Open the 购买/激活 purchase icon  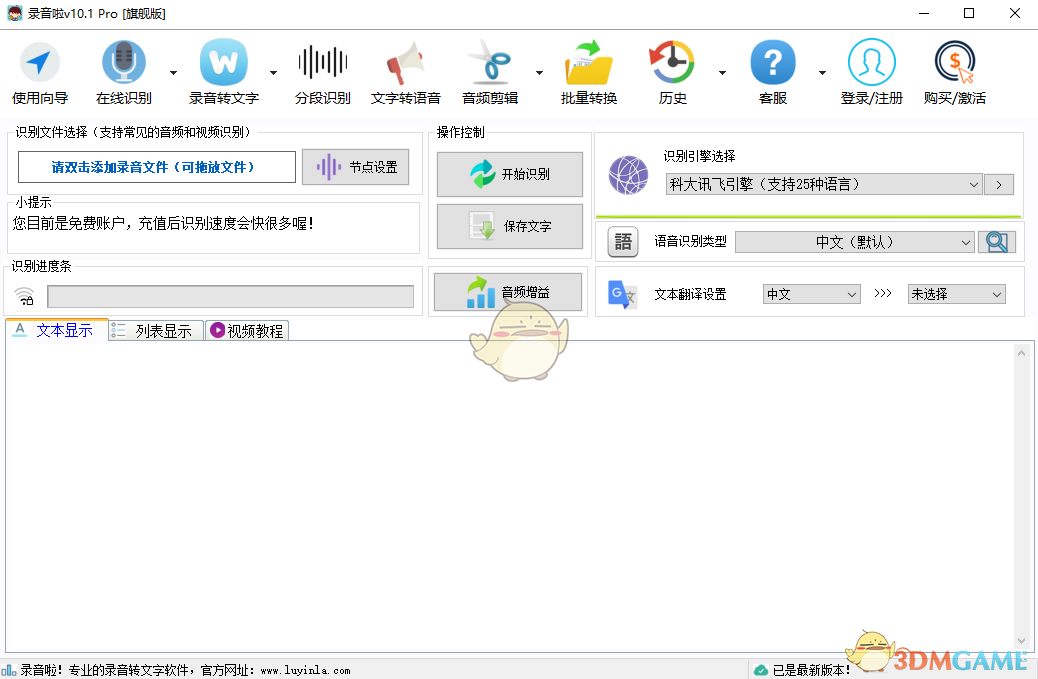955,73
